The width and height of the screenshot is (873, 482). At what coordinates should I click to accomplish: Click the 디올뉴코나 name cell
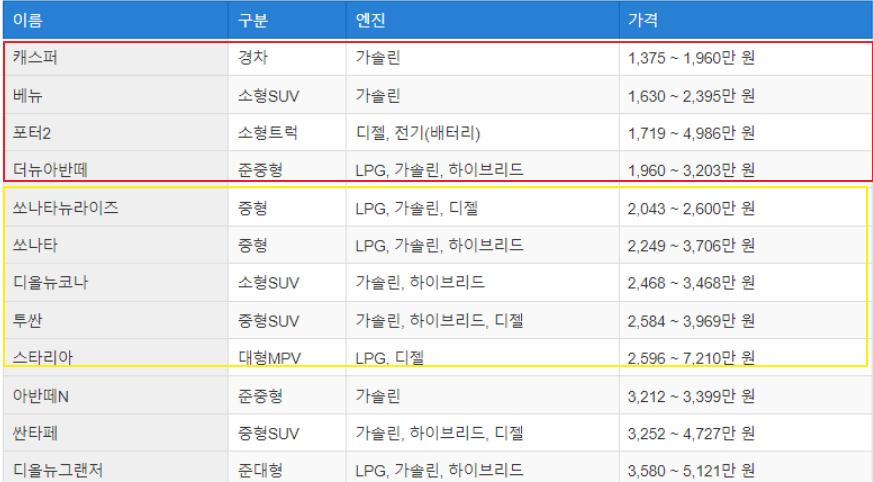116,282
